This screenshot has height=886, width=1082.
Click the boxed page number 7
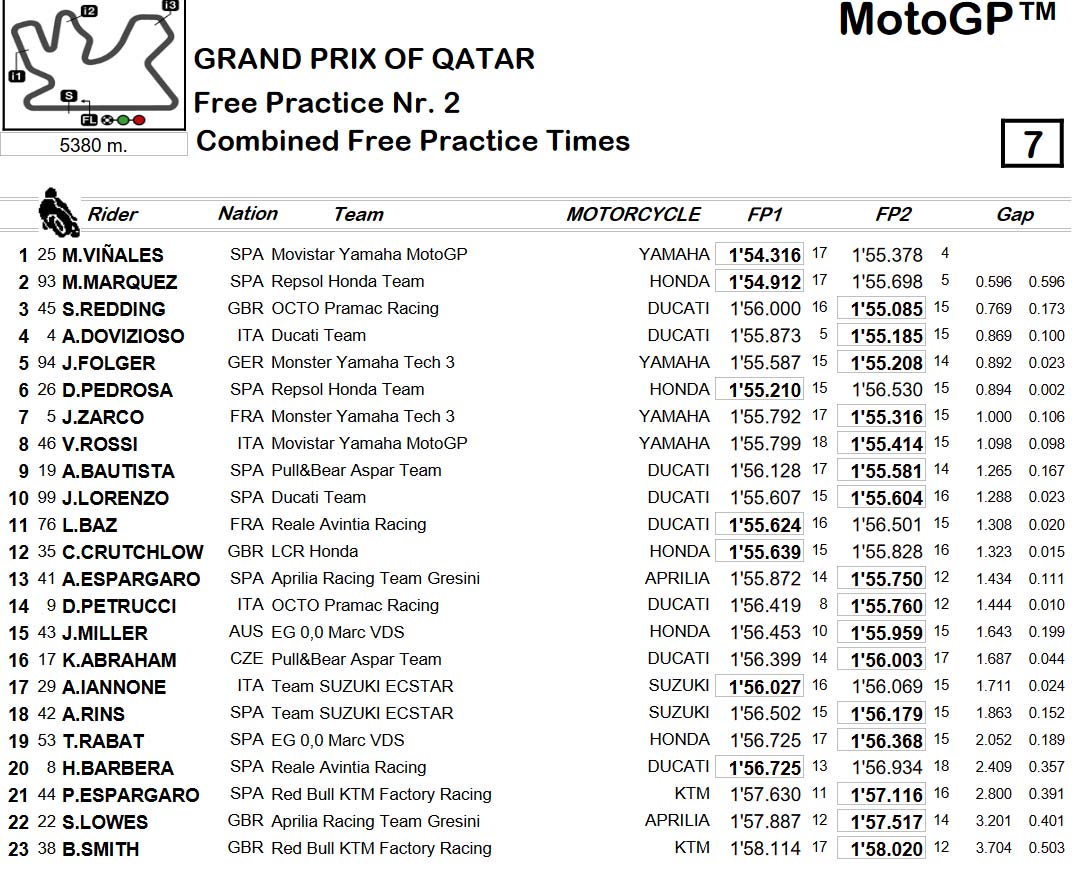[x=1032, y=144]
